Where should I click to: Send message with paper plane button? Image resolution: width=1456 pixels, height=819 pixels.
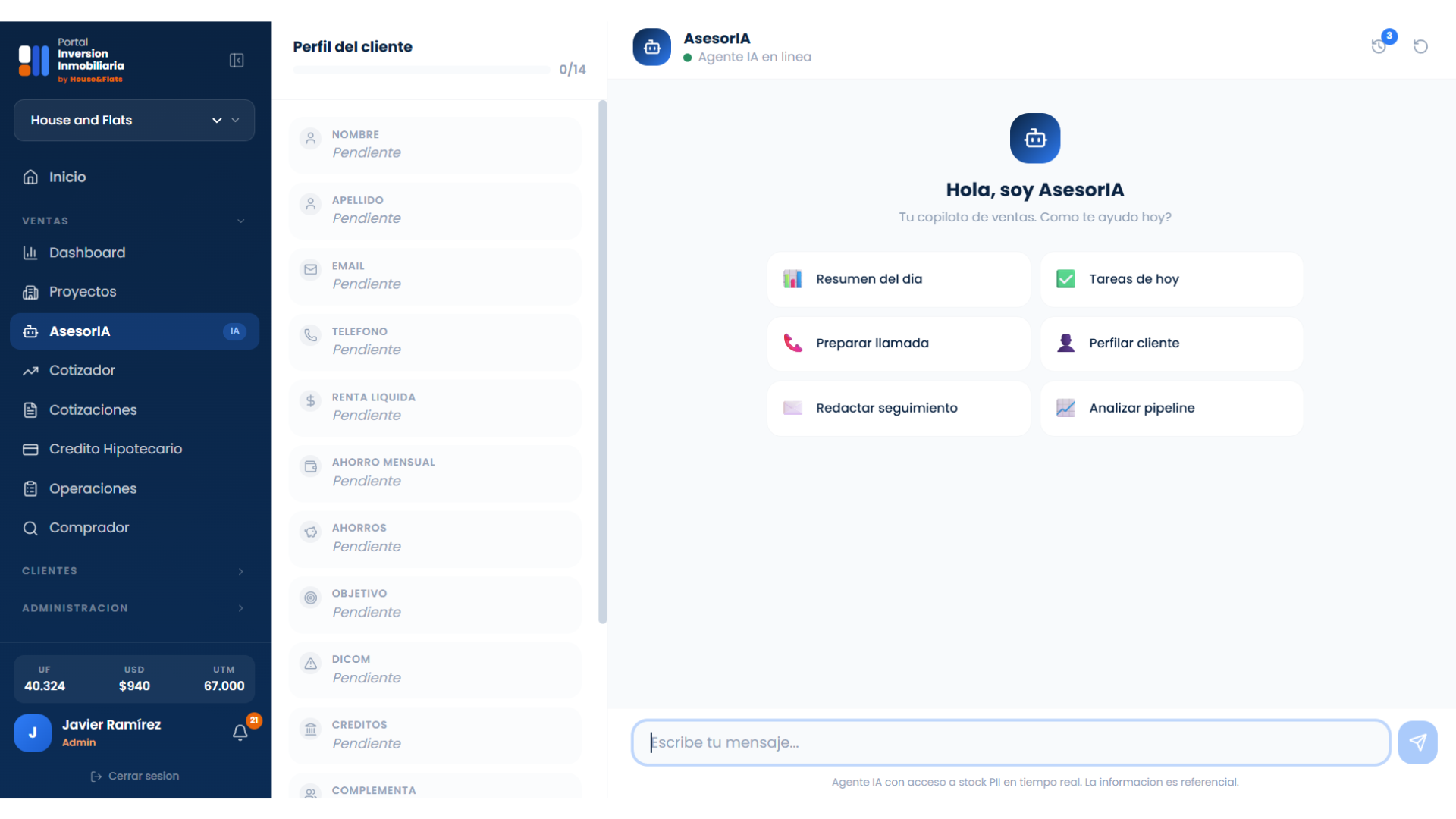[1417, 742]
